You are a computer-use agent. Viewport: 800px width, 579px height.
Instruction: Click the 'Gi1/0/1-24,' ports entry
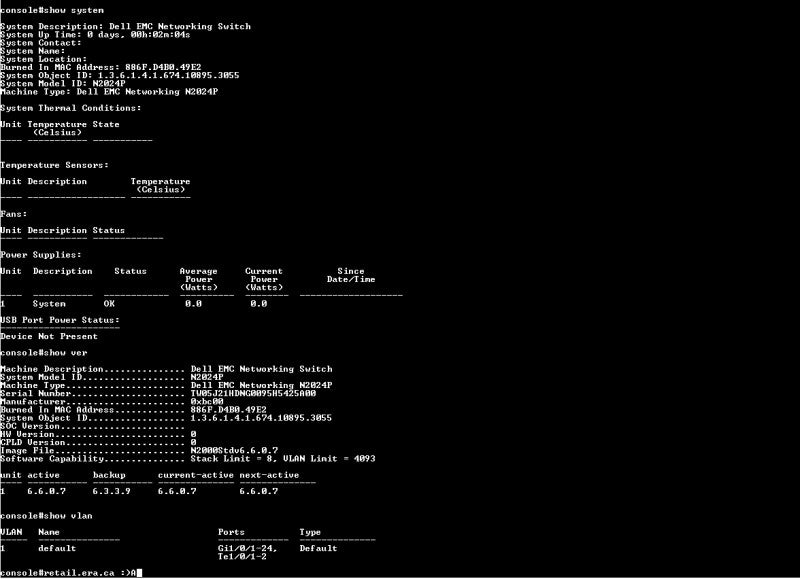click(x=247, y=549)
